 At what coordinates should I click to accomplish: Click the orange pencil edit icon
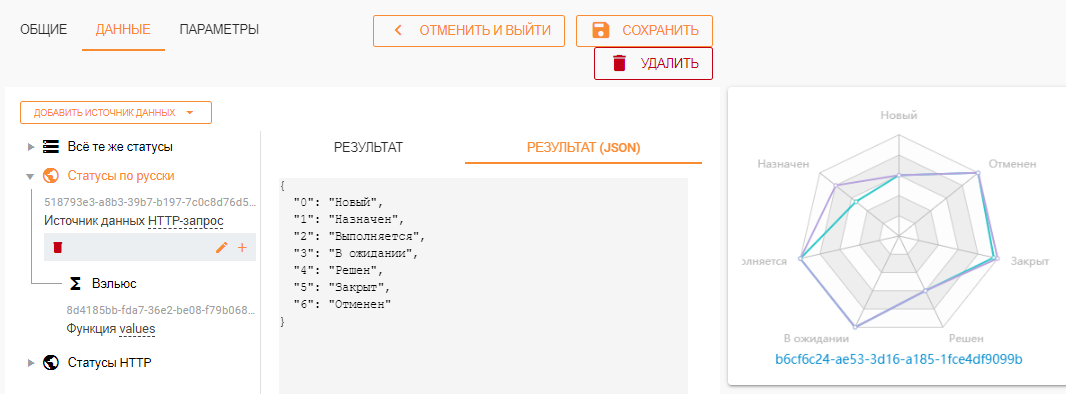pos(221,248)
